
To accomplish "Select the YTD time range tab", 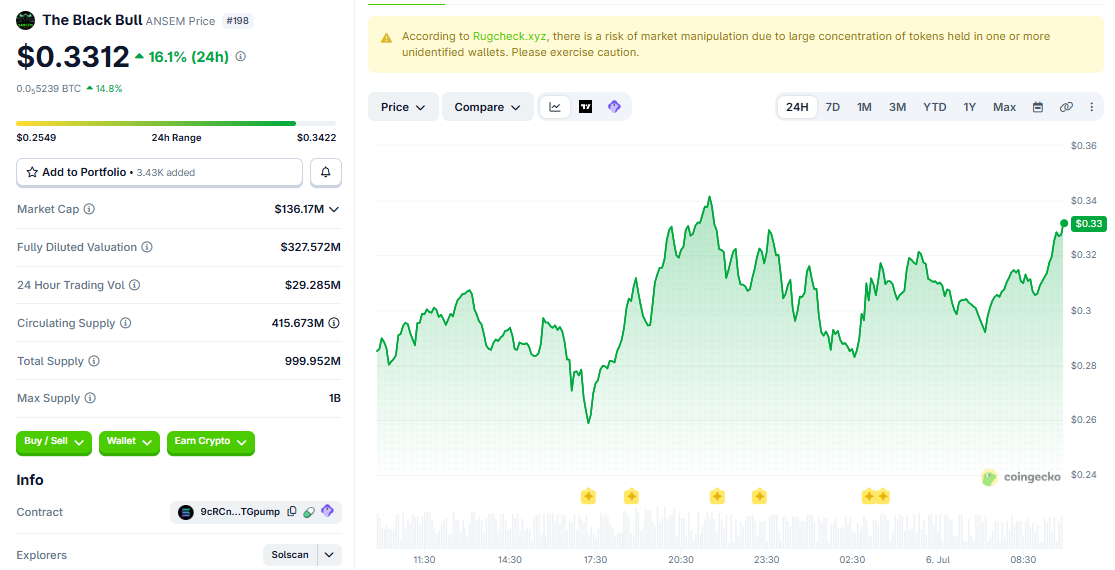I will (934, 107).
